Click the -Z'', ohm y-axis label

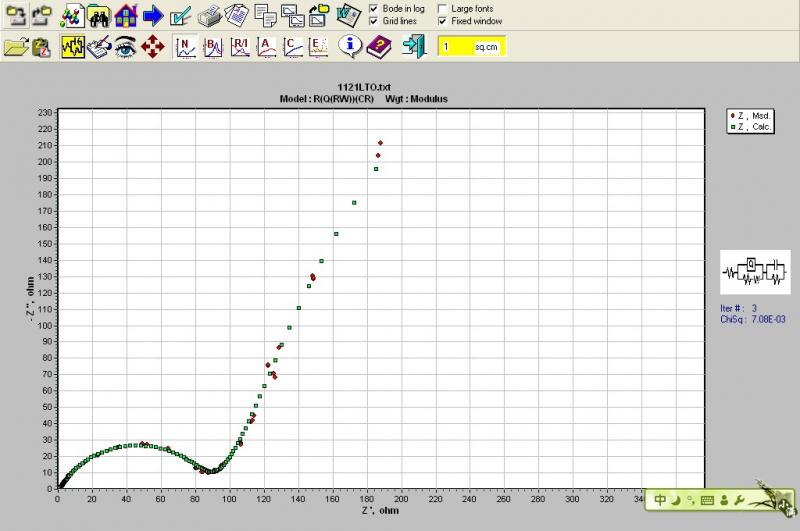coord(30,299)
